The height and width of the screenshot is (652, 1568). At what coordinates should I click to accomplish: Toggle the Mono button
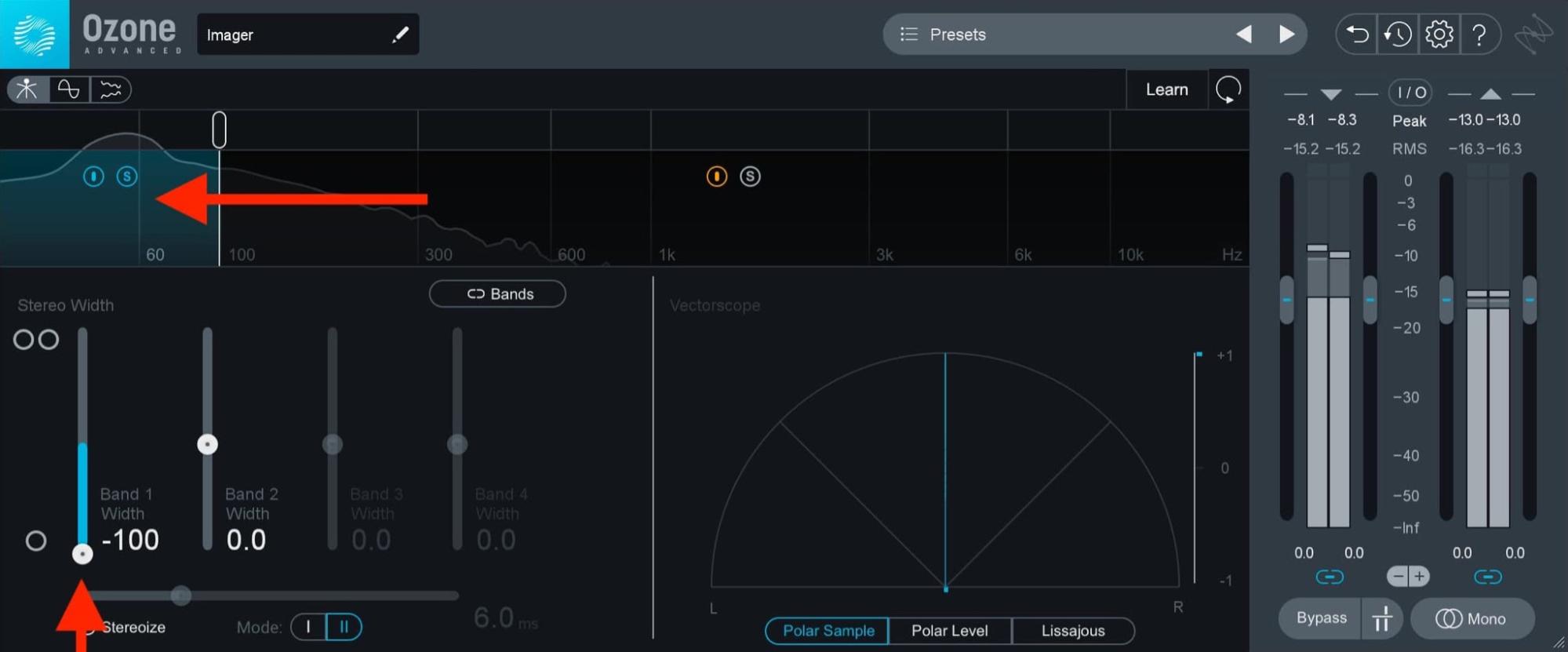tap(1472, 618)
